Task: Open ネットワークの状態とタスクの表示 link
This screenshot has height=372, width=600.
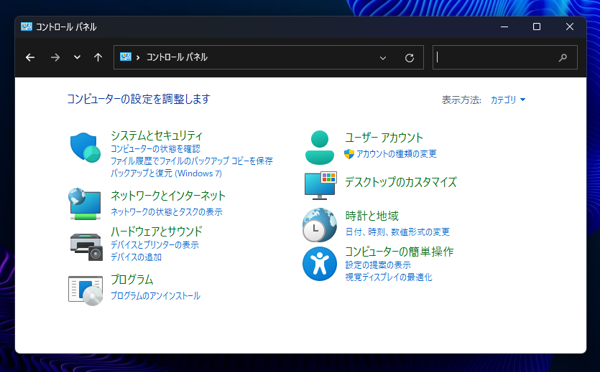Action: (x=166, y=212)
